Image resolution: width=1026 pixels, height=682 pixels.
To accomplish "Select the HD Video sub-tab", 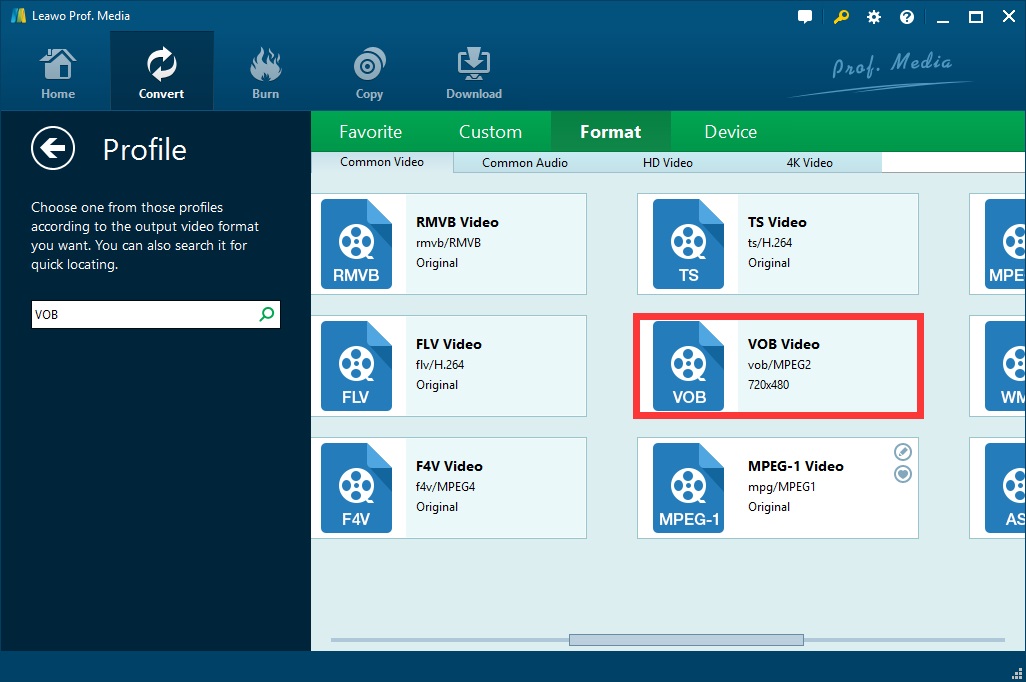I will coord(667,162).
